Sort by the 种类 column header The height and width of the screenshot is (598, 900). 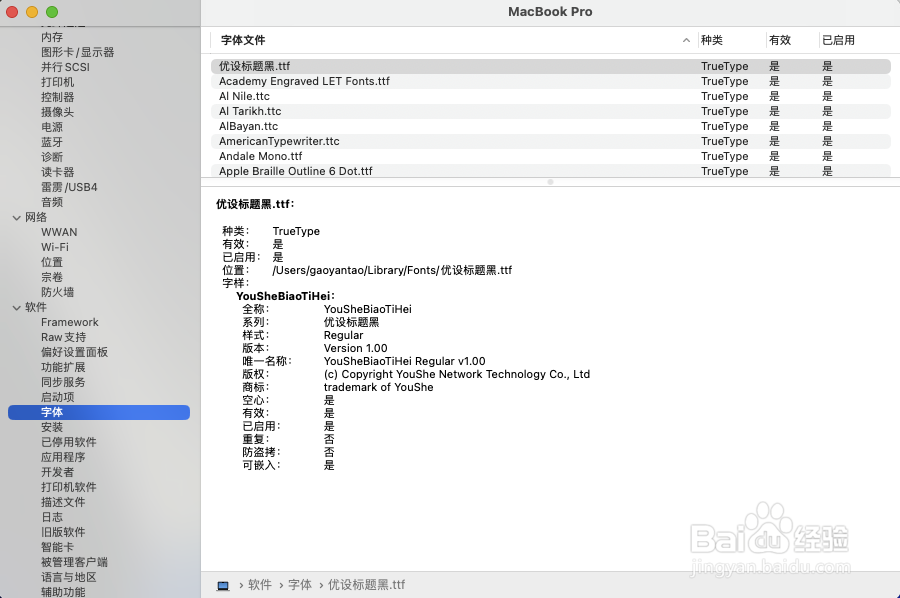(712, 40)
